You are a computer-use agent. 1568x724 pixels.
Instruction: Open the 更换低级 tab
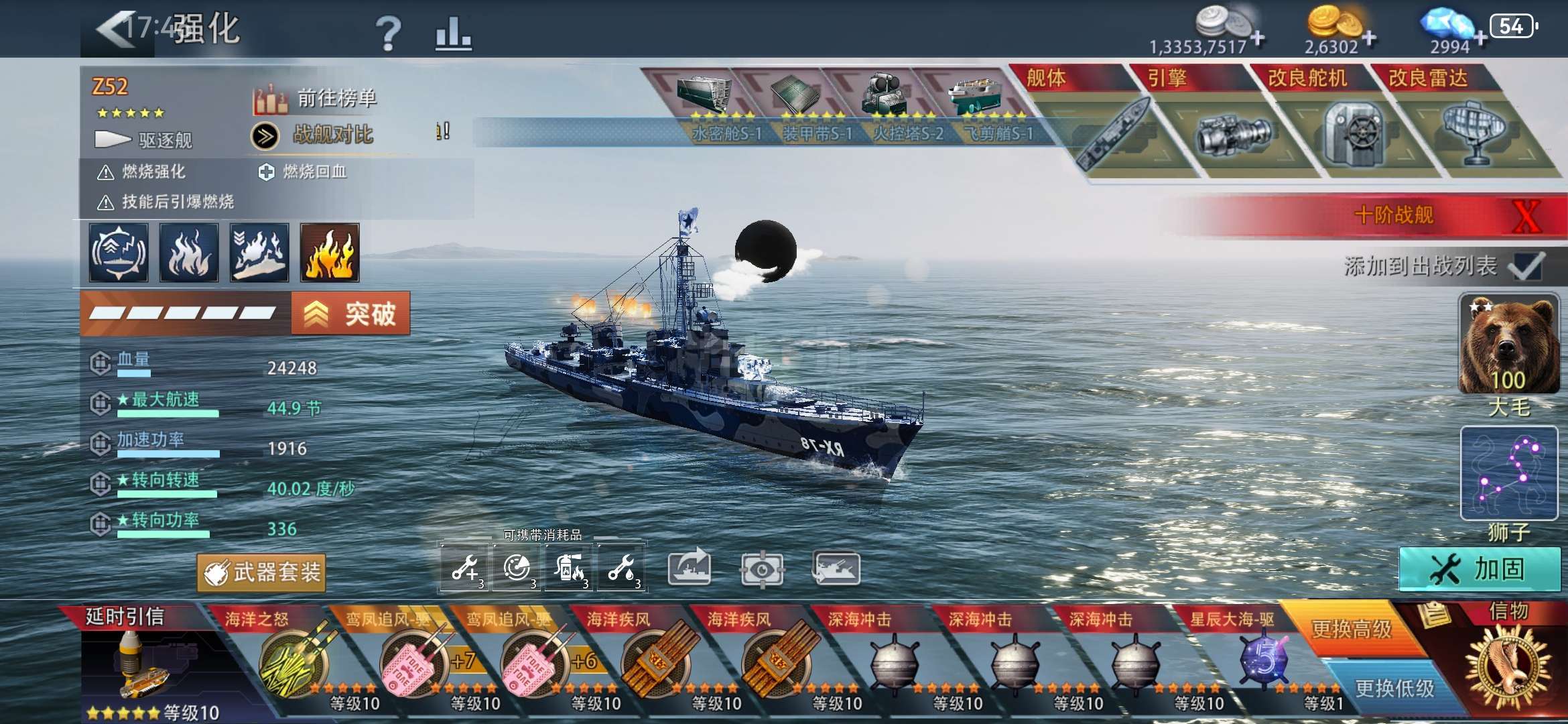(x=1394, y=688)
